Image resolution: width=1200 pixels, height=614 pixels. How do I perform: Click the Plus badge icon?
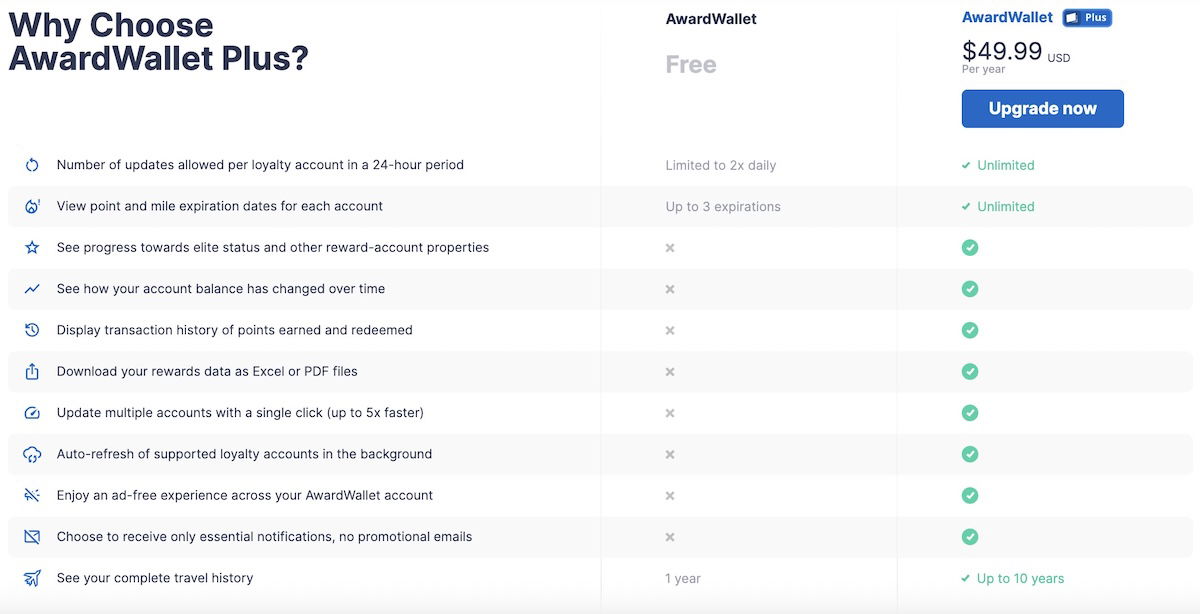[1087, 18]
